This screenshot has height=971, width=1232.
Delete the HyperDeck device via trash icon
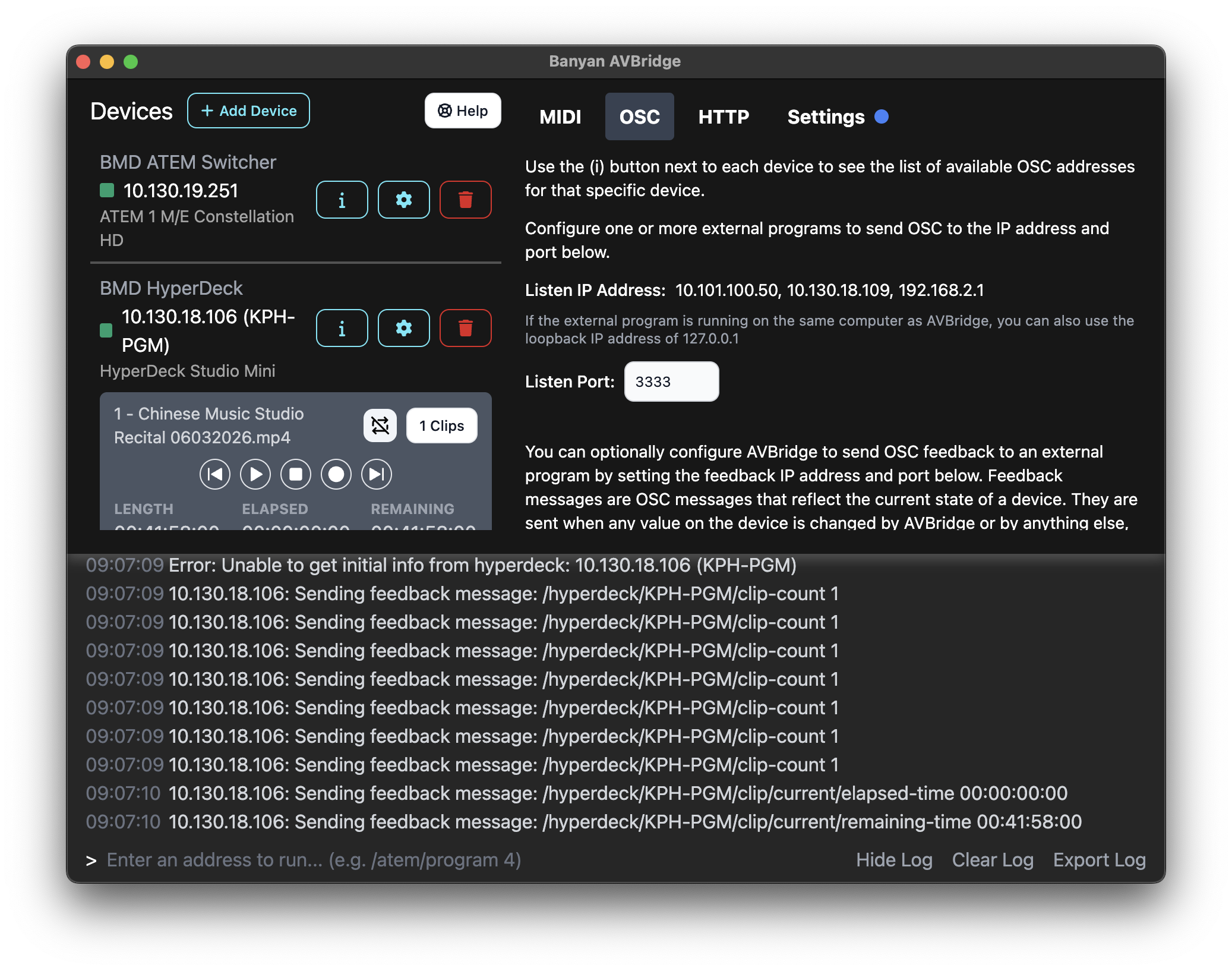(466, 328)
